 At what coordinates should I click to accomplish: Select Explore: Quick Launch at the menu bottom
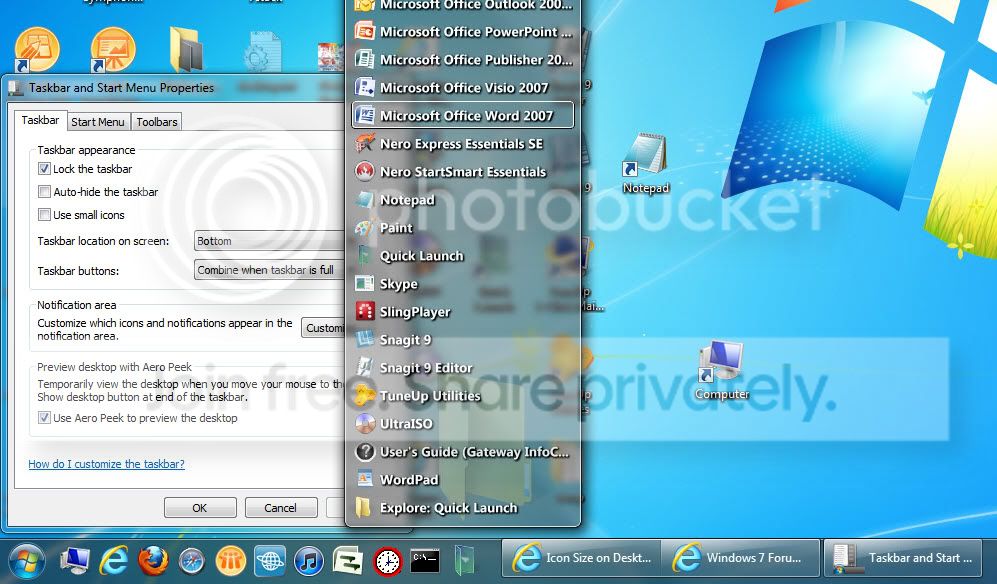pyautogui.click(x=463, y=507)
